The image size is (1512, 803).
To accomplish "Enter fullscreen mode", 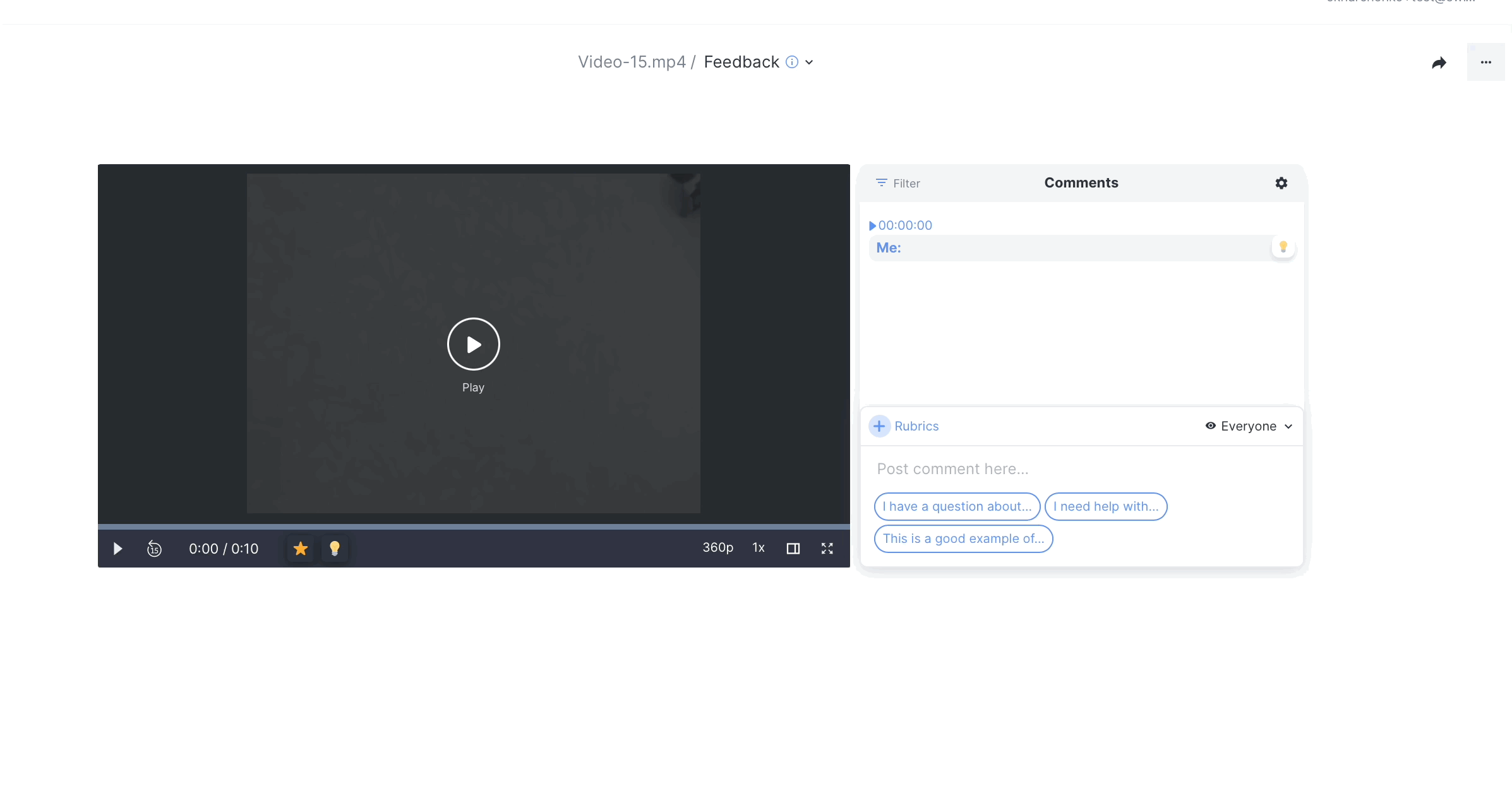I will (827, 549).
